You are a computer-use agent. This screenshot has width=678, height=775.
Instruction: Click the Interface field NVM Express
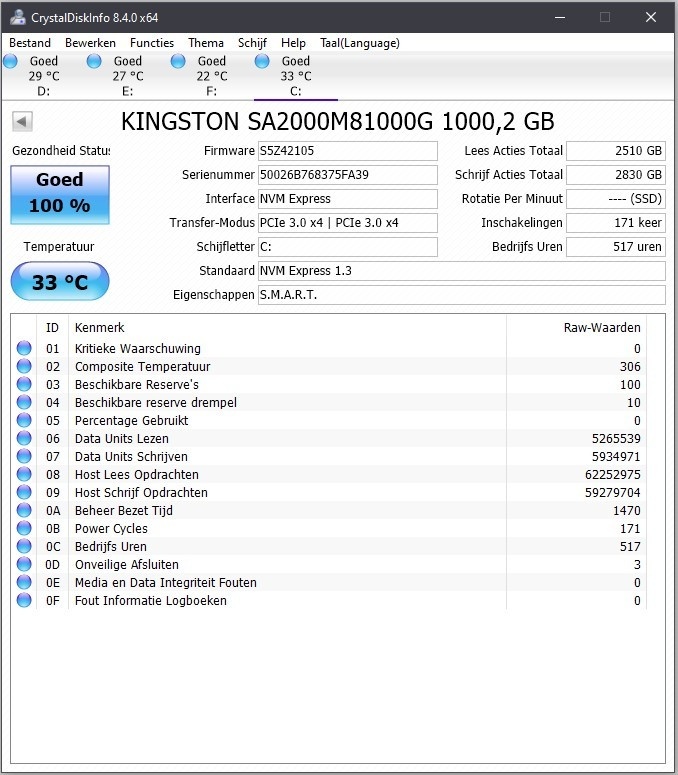(347, 199)
